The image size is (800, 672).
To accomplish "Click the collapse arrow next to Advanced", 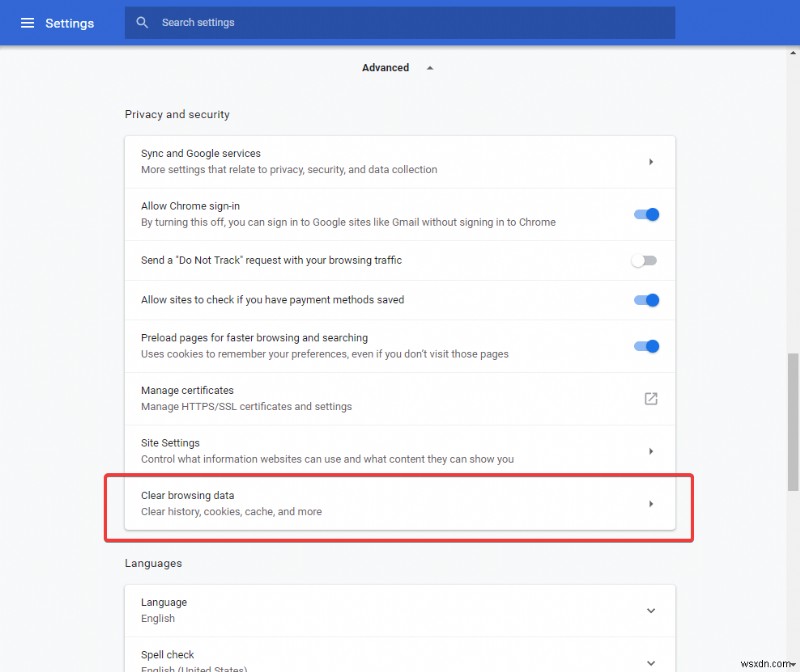I will (x=429, y=67).
